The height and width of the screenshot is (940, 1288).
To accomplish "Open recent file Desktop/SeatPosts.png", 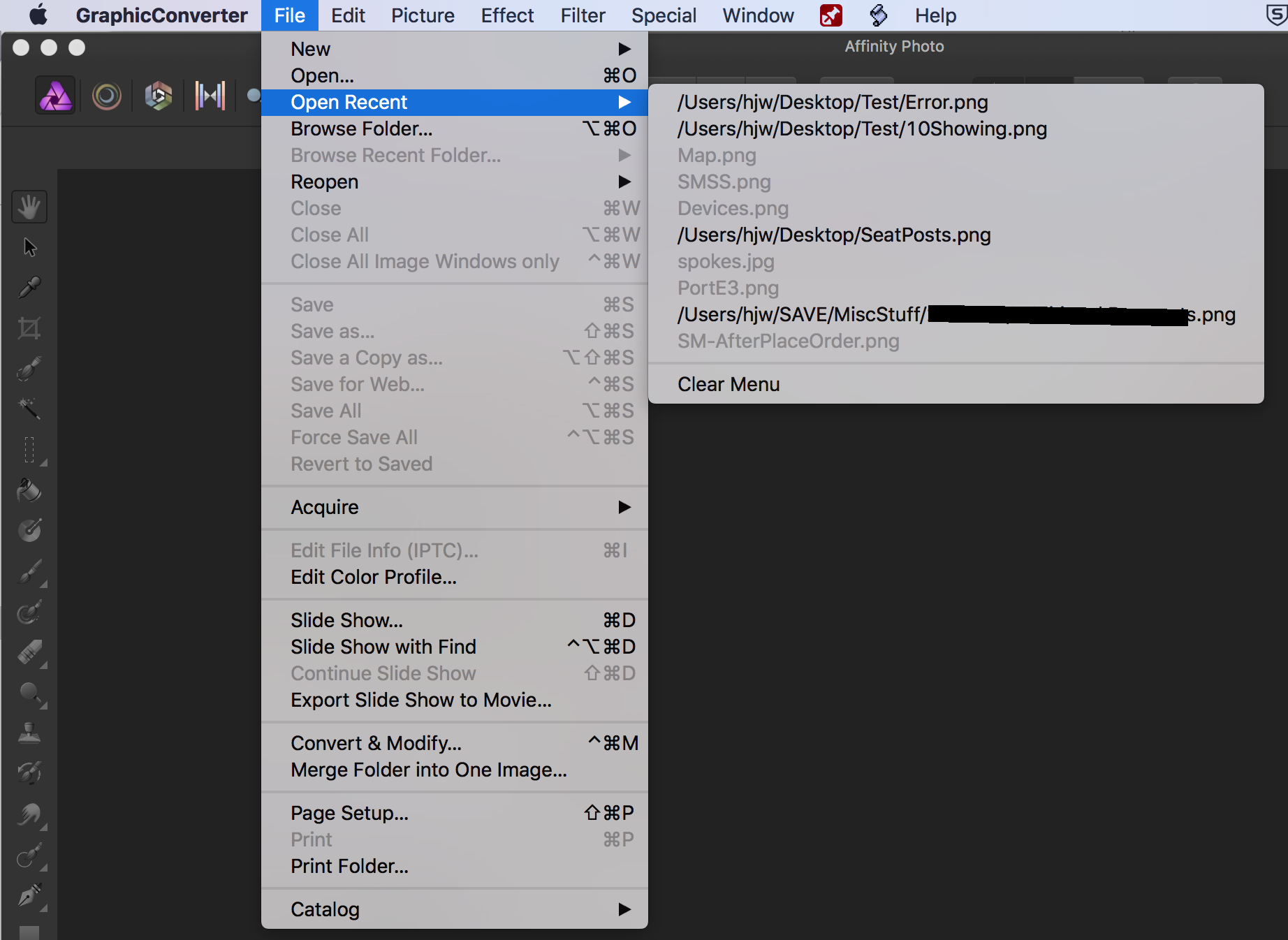I will (x=956, y=235).
